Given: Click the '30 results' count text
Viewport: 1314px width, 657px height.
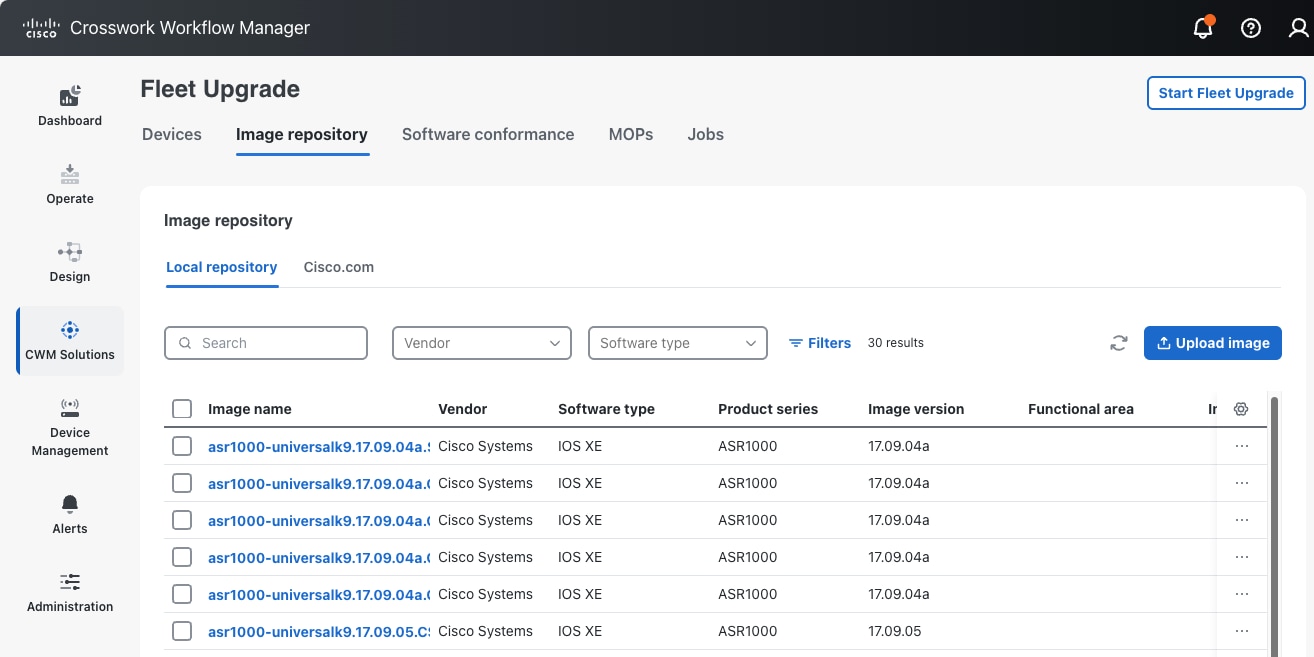Looking at the screenshot, I should coord(896,343).
